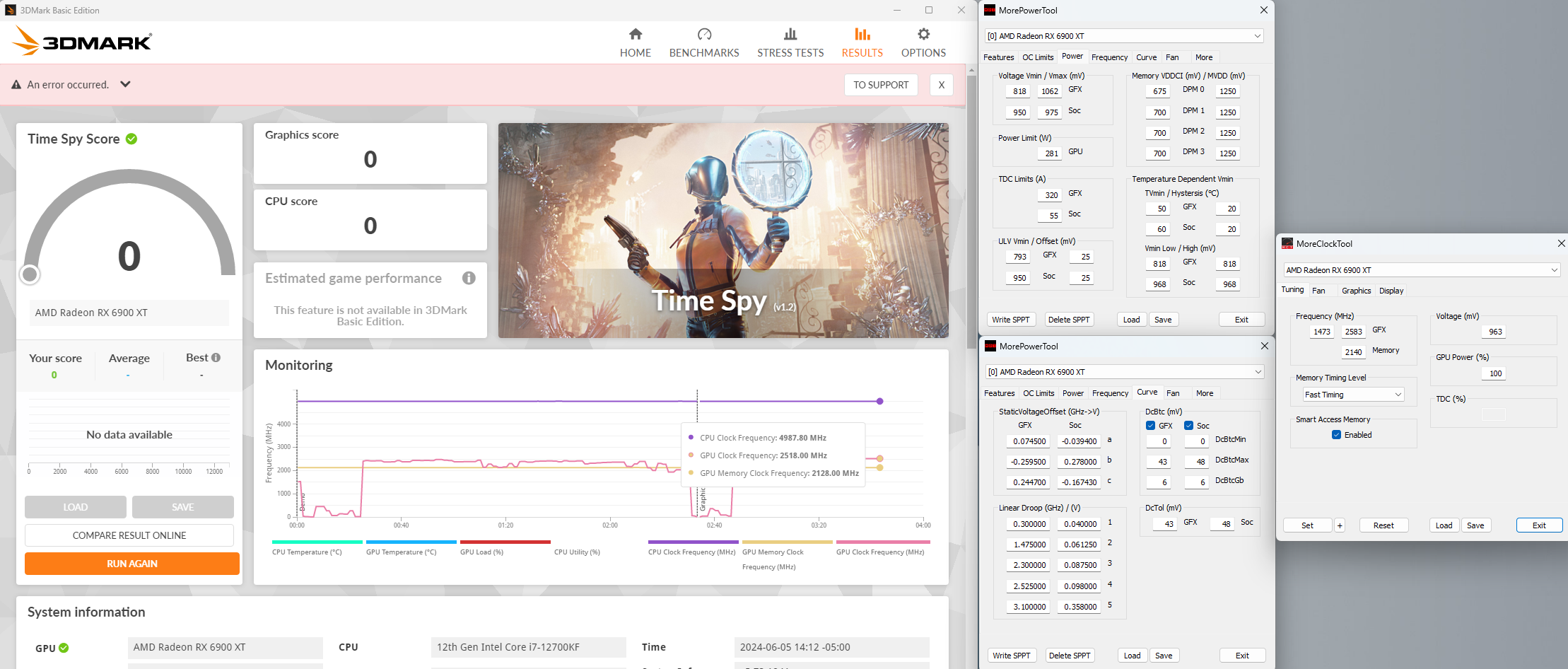Open Stress Tests in 3DMark

click(x=790, y=40)
